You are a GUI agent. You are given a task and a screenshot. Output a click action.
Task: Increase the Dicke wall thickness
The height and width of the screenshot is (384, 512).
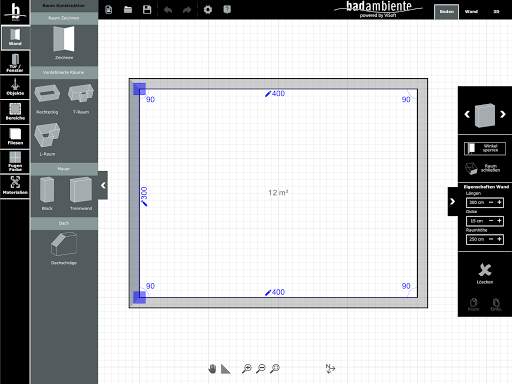[499, 221]
